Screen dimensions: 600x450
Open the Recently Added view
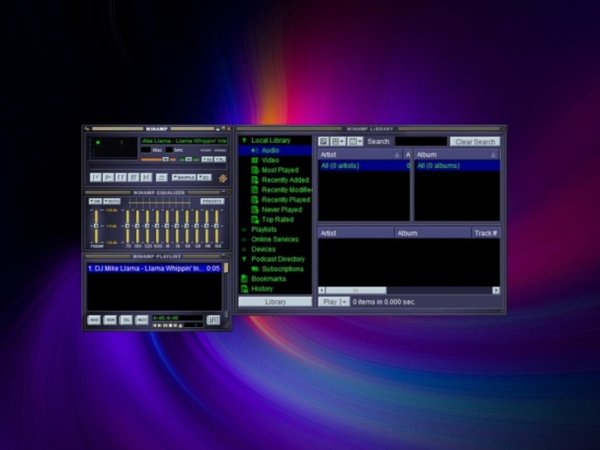(285, 180)
